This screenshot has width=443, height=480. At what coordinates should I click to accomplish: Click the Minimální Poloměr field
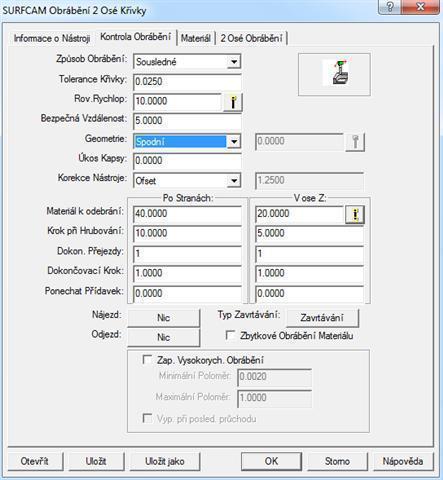[275, 377]
